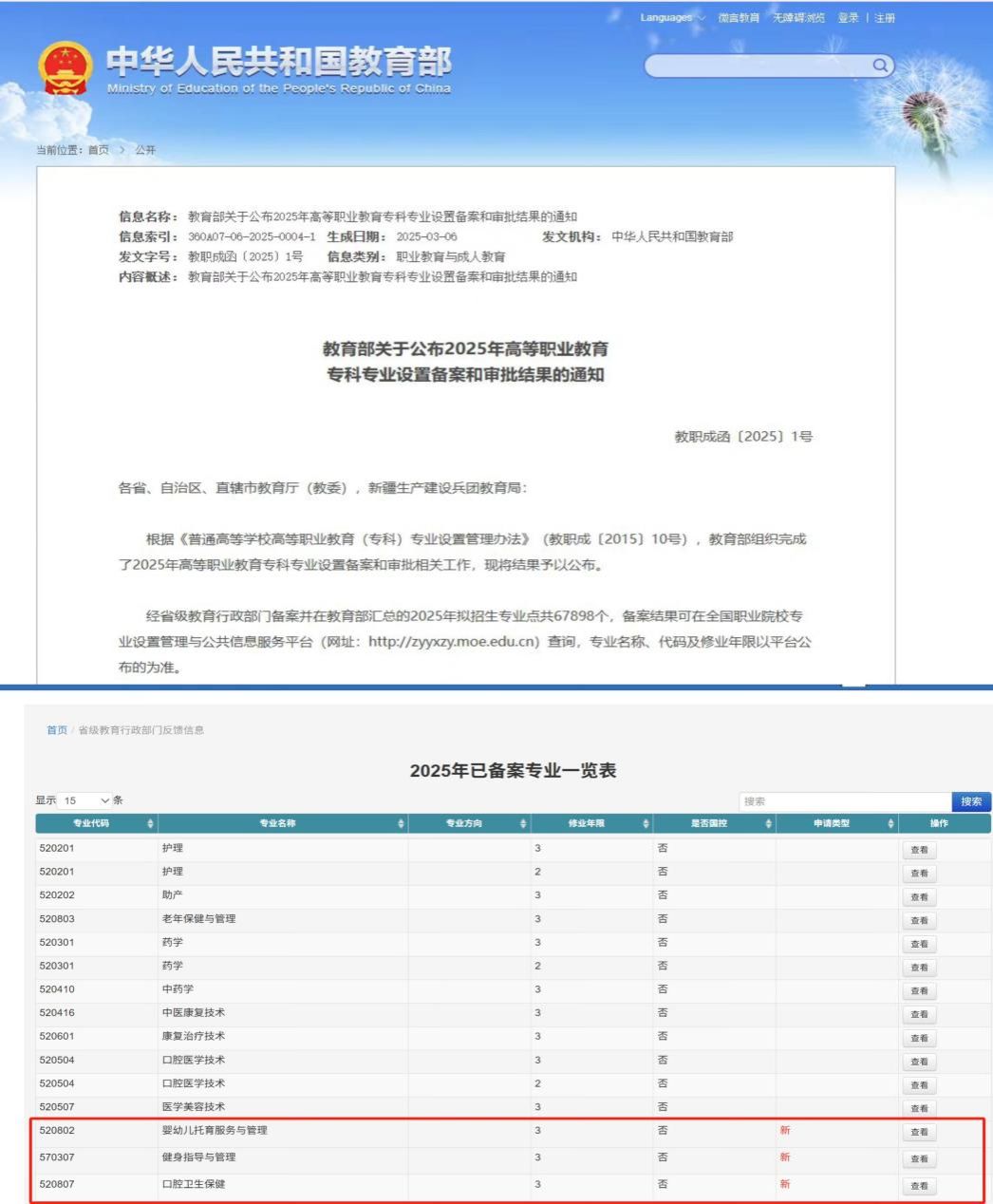Focus the table 搜索 input field
Image resolution: width=993 pixels, height=1204 pixels.
pyautogui.click(x=845, y=802)
